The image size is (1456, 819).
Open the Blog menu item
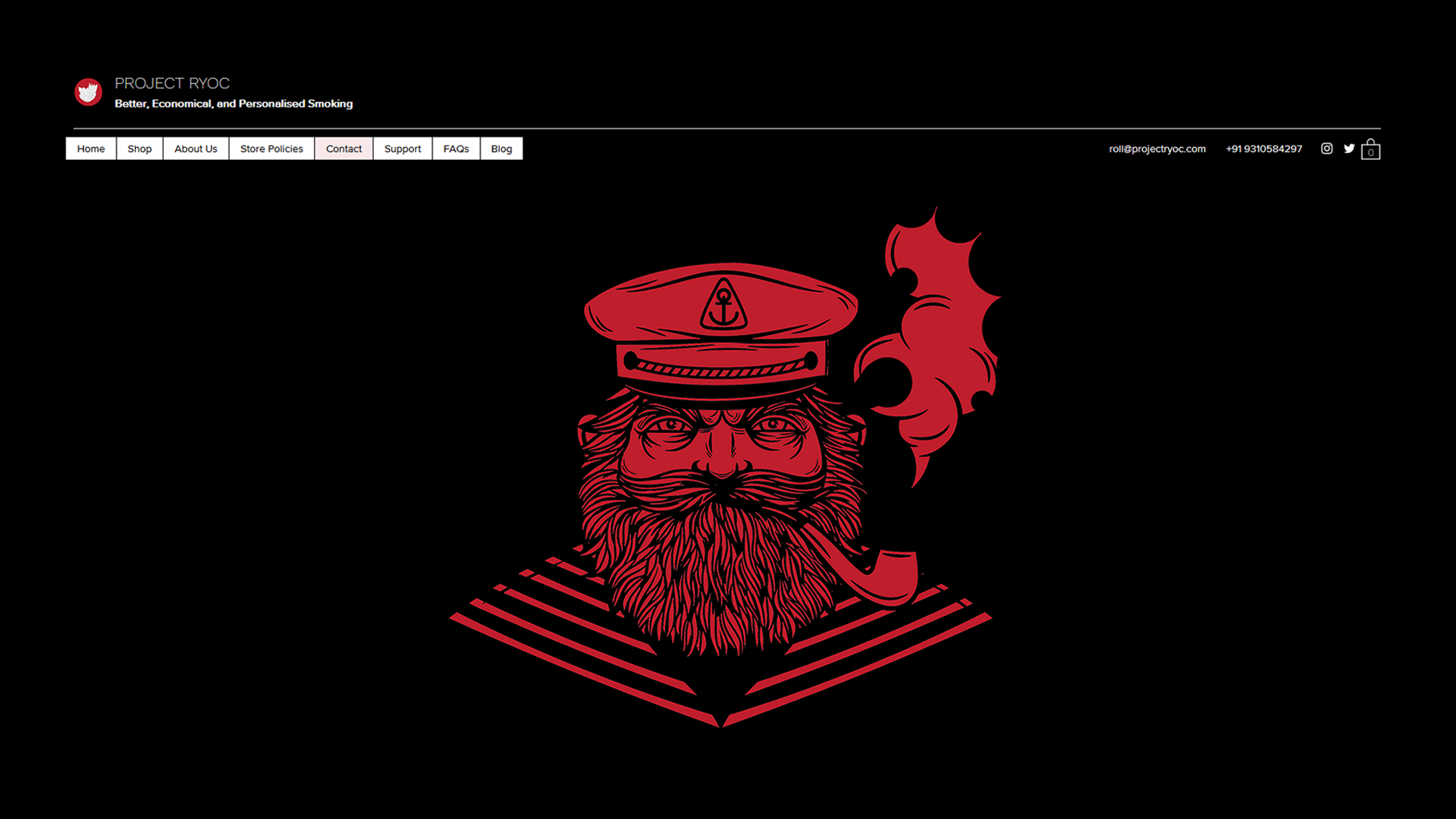(x=501, y=149)
